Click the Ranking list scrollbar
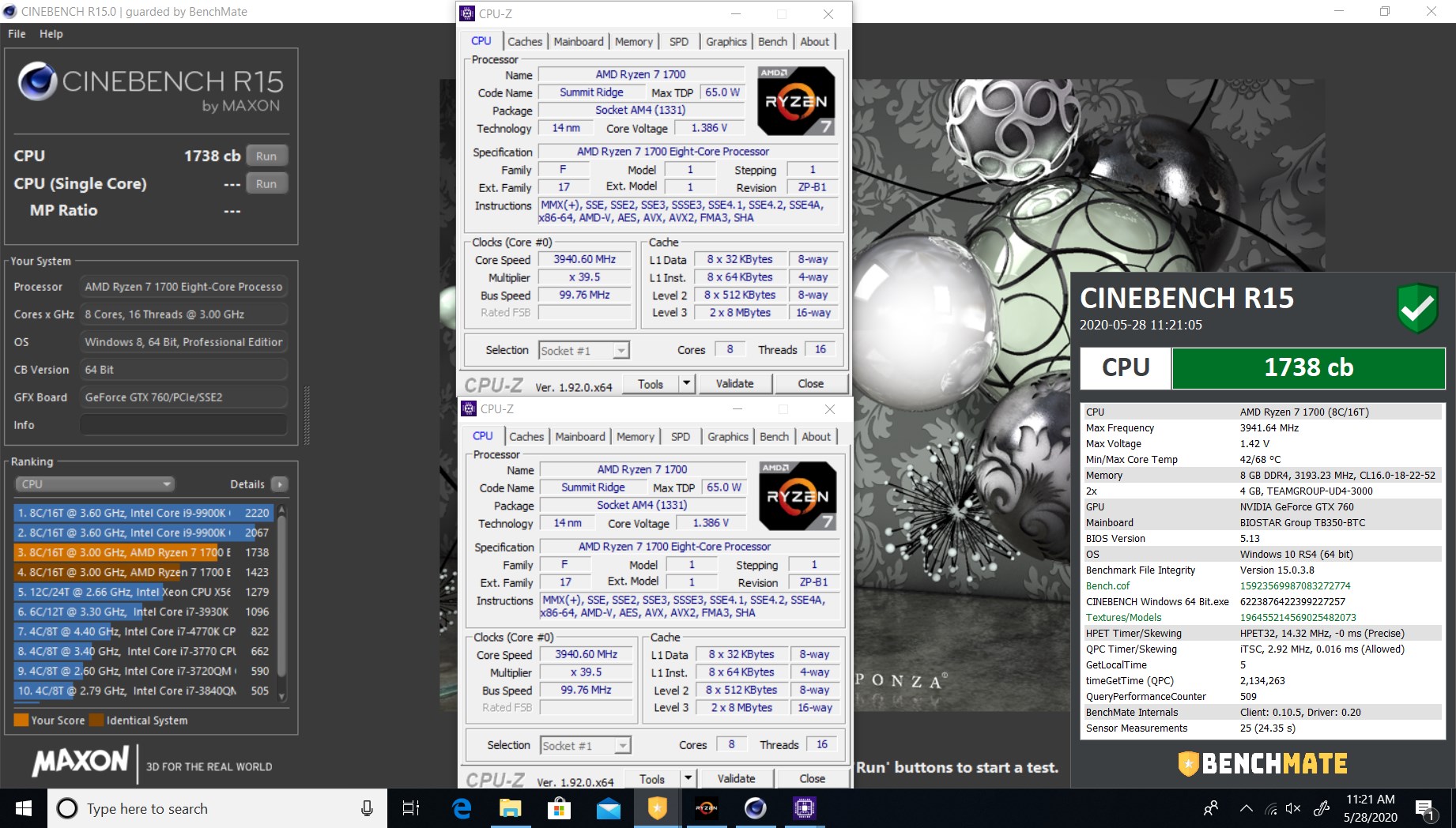Screen dimensions: 1456x828 pyautogui.click(x=282, y=602)
